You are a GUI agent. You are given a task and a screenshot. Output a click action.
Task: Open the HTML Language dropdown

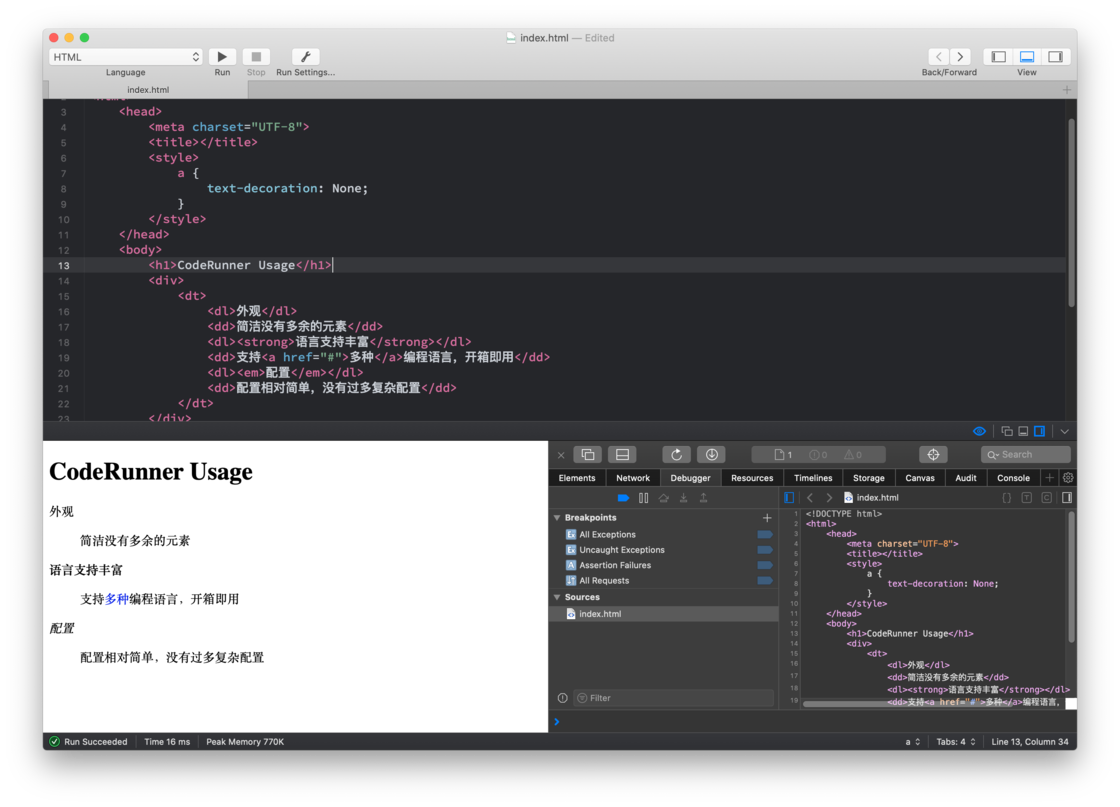click(x=125, y=57)
